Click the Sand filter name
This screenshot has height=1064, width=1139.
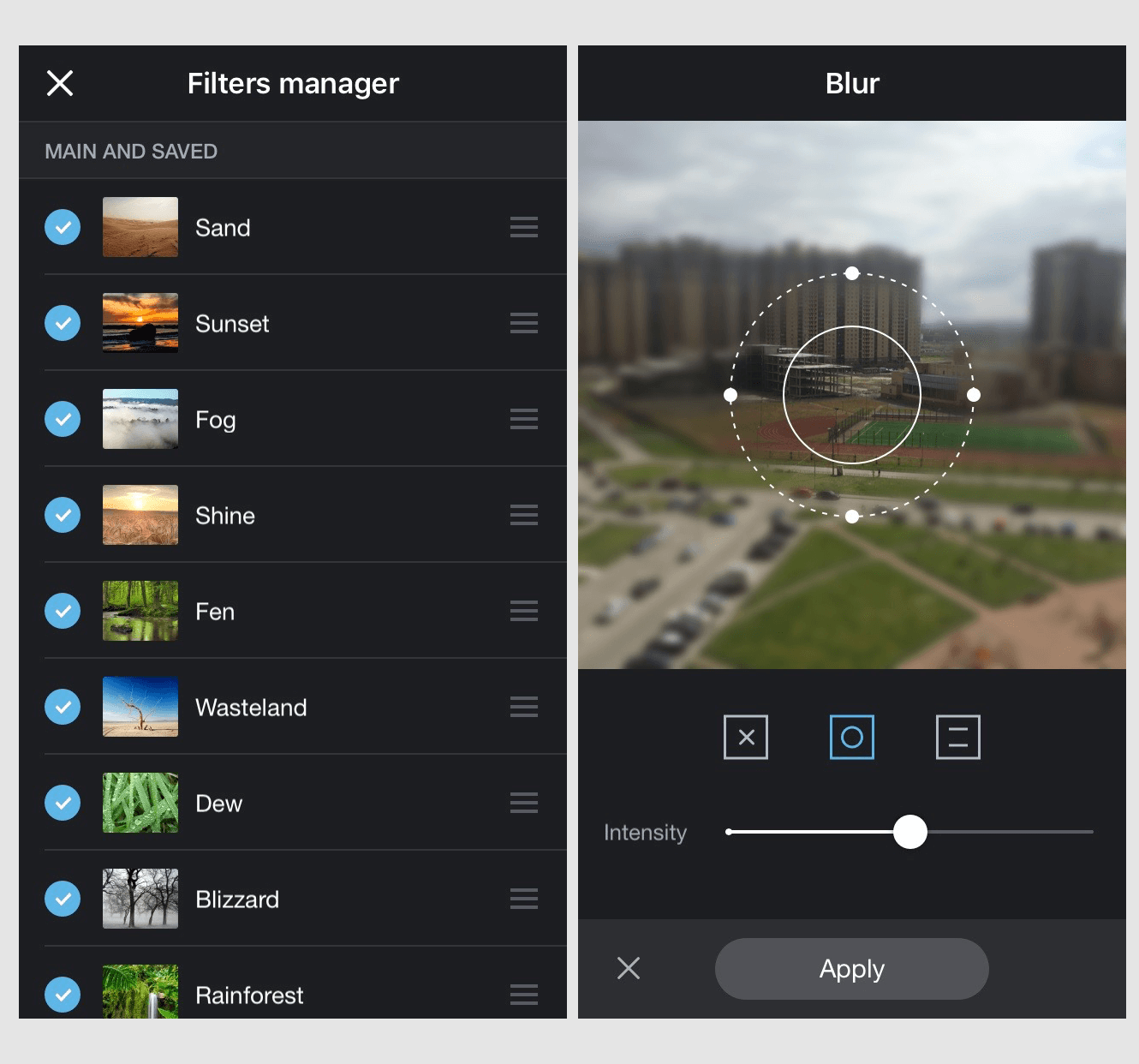tap(223, 228)
